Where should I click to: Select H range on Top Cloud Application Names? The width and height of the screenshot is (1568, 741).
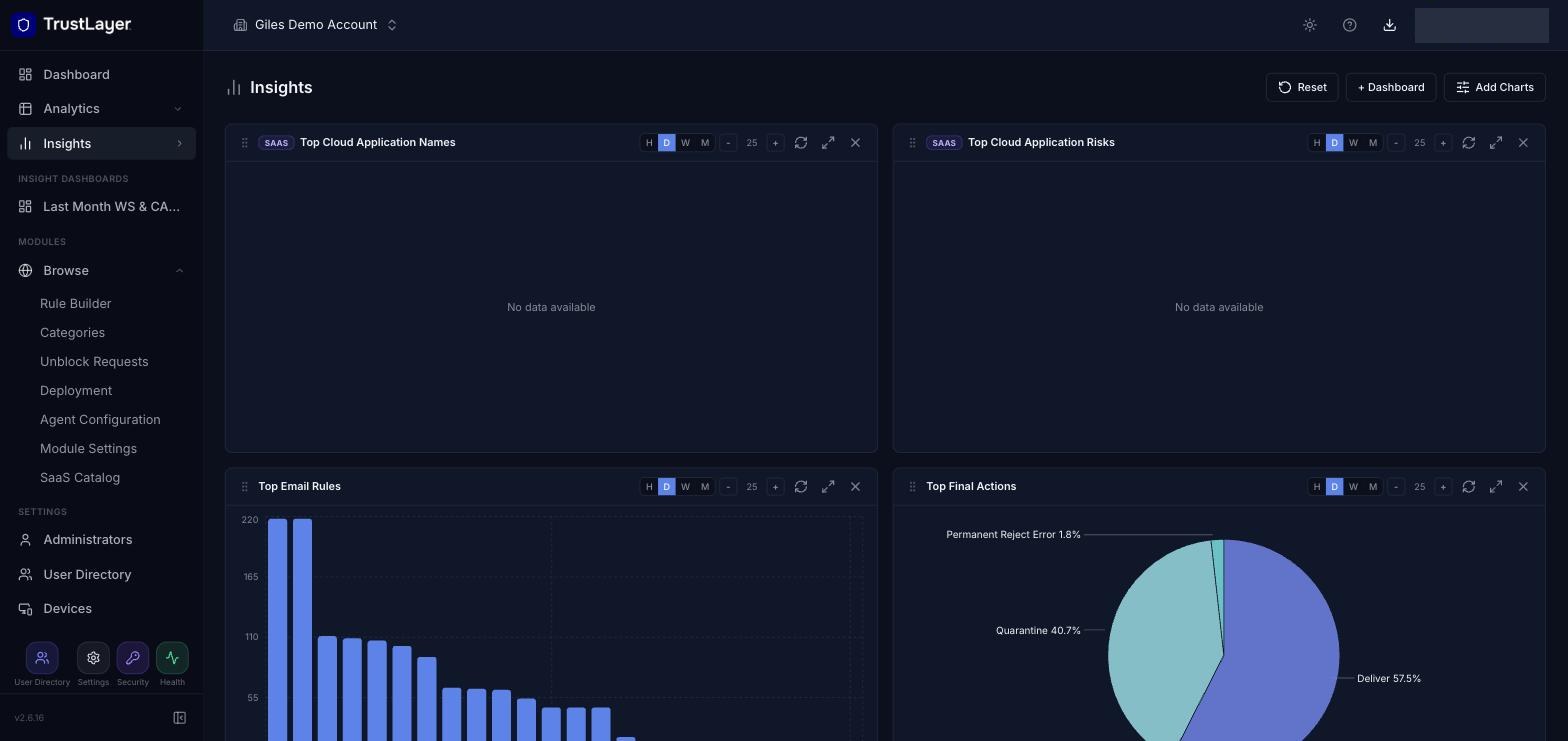click(649, 143)
